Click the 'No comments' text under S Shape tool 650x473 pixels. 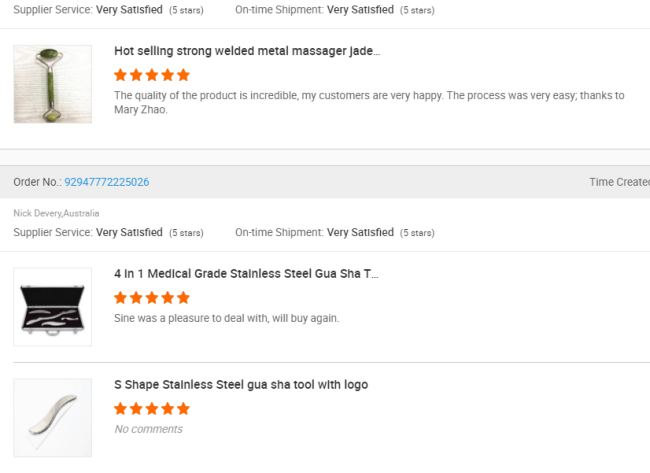[148, 429]
